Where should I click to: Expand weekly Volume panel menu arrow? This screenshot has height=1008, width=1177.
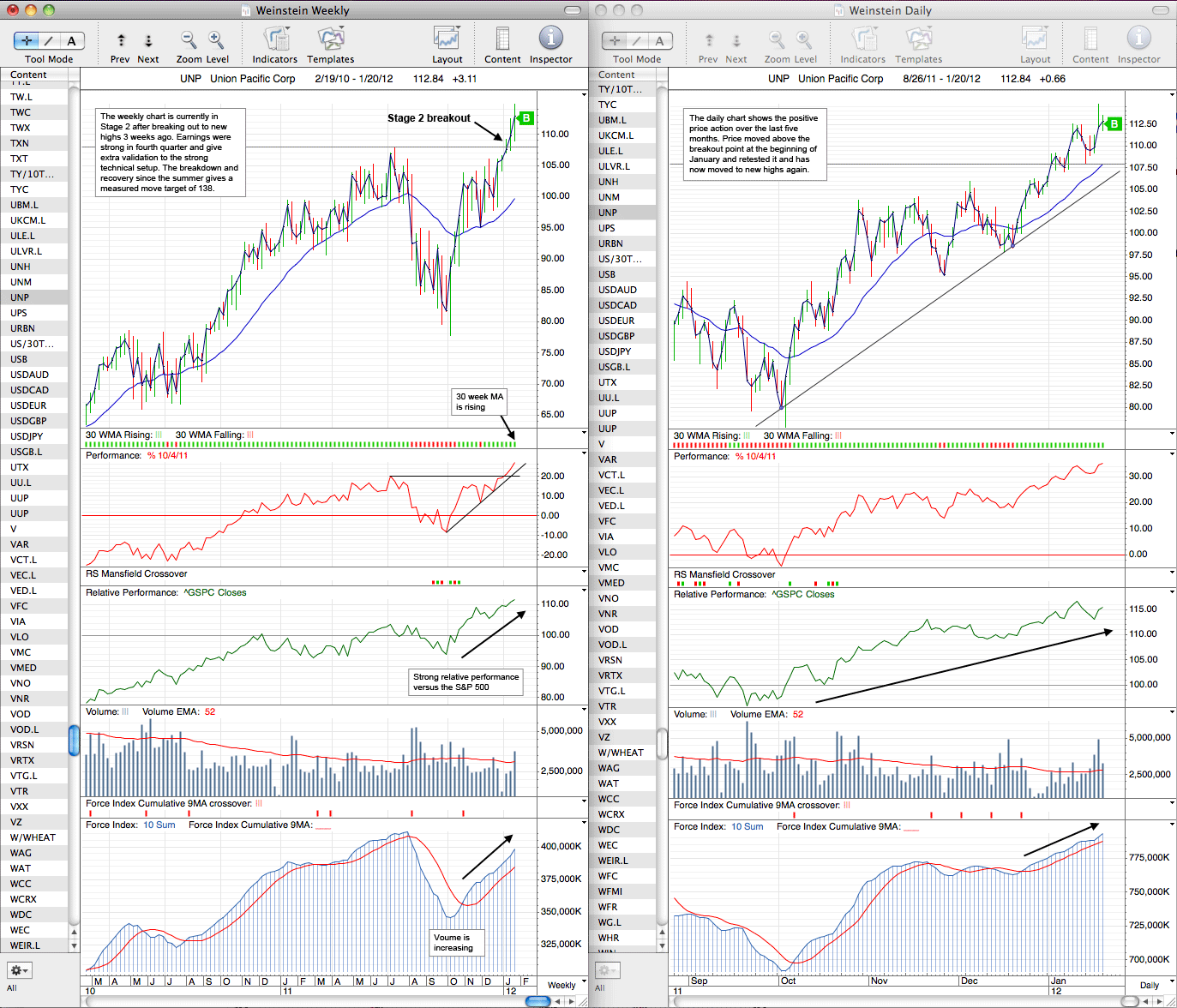[584, 711]
